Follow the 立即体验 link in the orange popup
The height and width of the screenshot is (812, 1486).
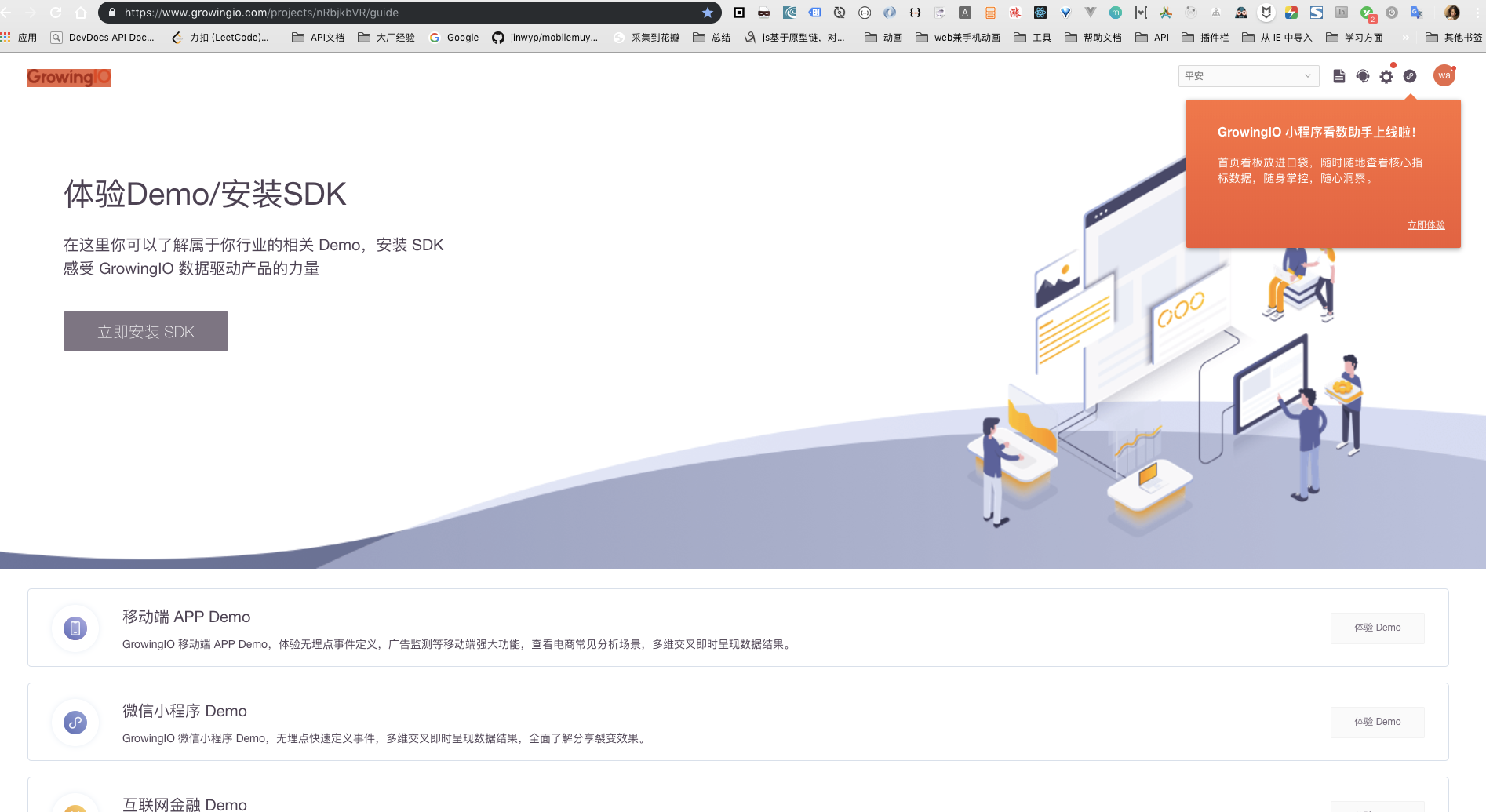point(1426,225)
